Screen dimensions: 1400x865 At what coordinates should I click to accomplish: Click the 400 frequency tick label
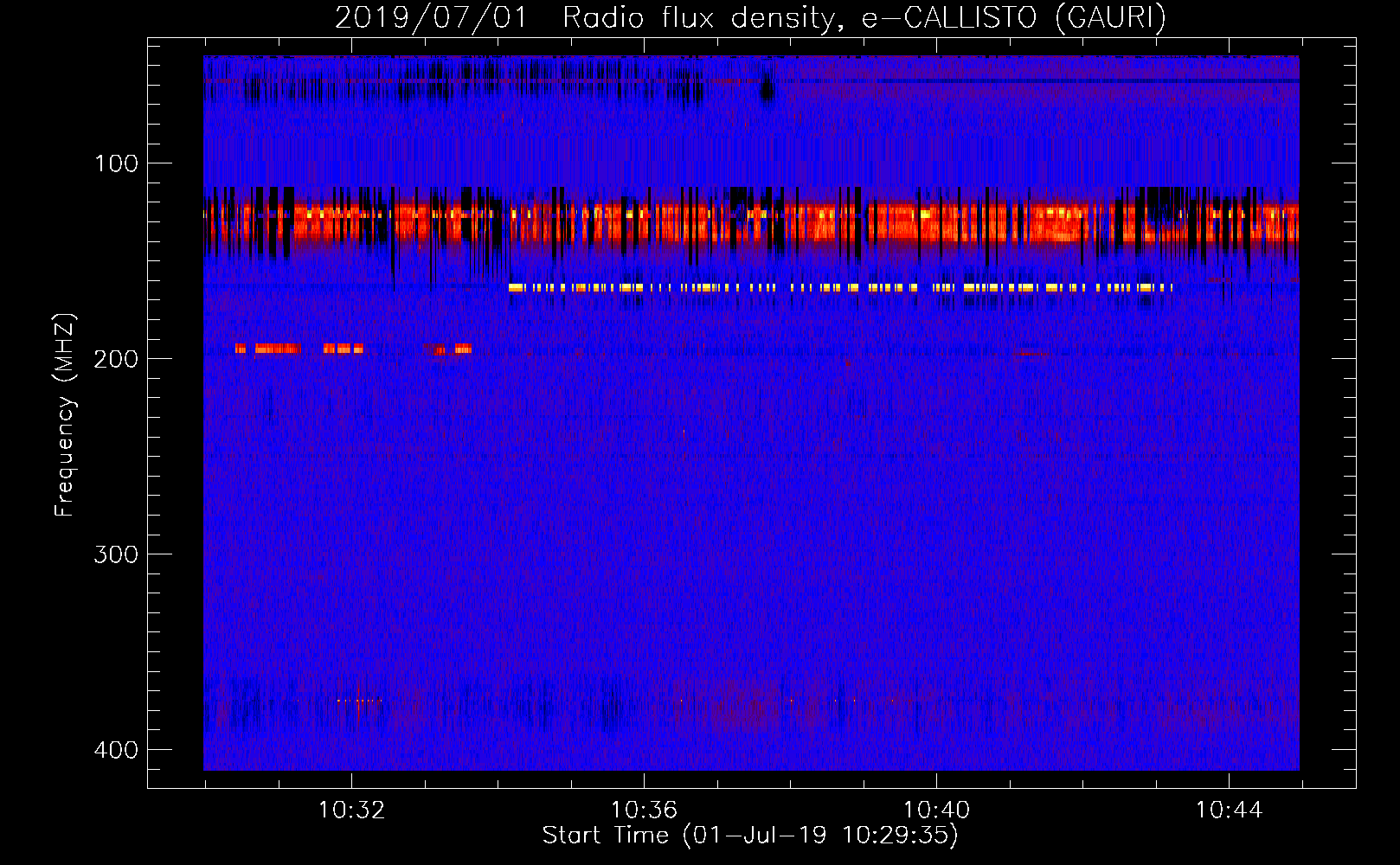[116, 750]
